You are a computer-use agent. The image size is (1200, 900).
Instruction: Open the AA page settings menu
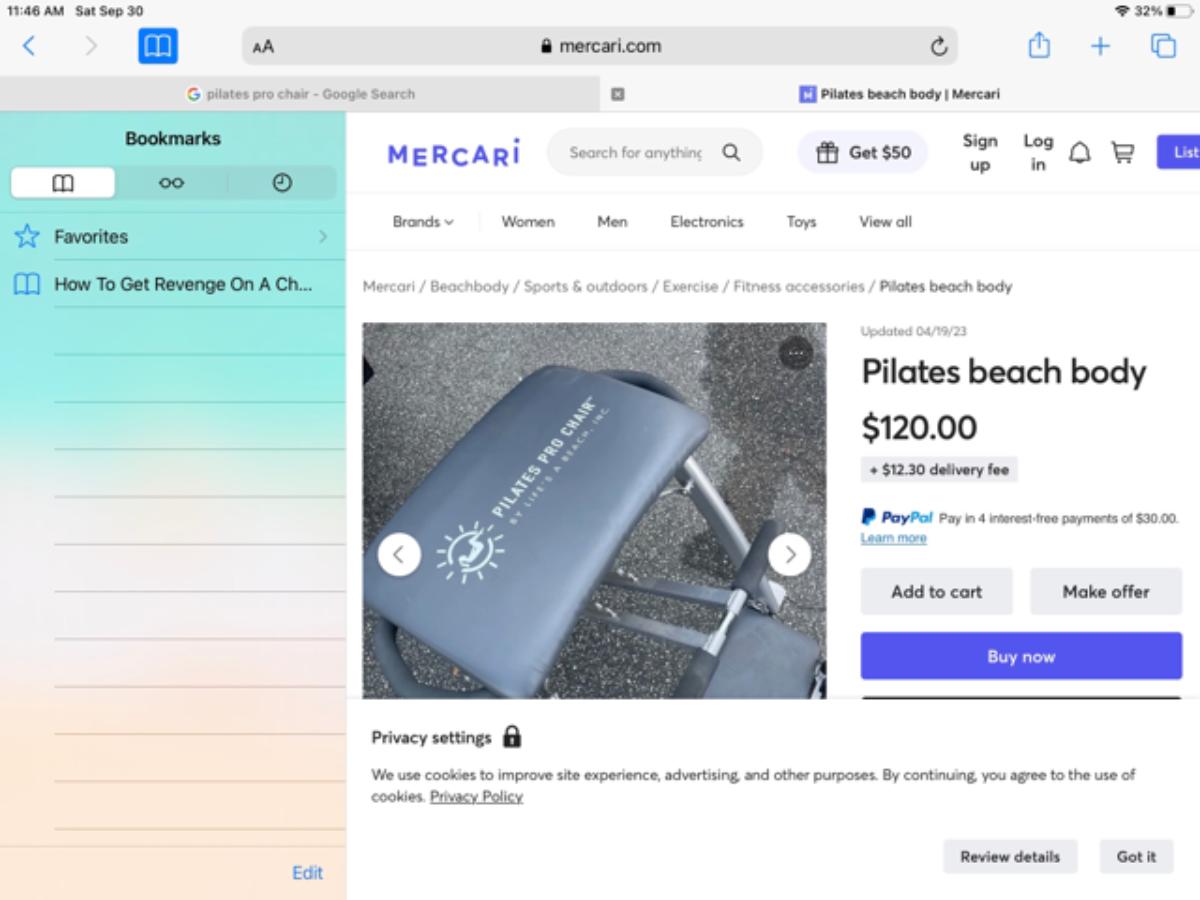tap(263, 47)
